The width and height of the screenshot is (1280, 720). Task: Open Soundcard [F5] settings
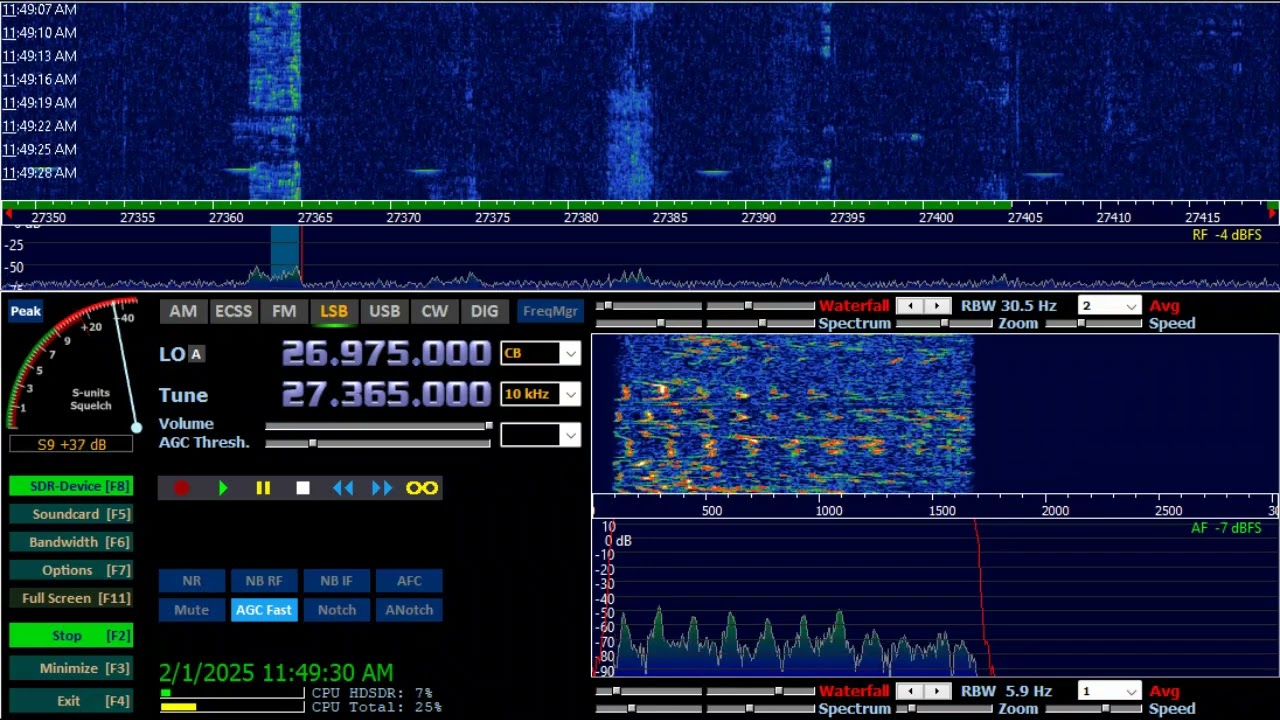point(71,514)
